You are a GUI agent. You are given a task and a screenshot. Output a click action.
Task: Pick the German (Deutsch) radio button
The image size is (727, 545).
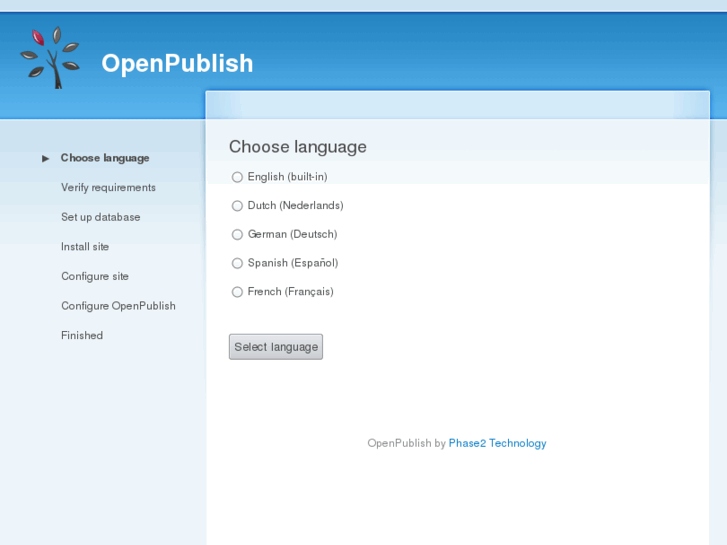237,235
